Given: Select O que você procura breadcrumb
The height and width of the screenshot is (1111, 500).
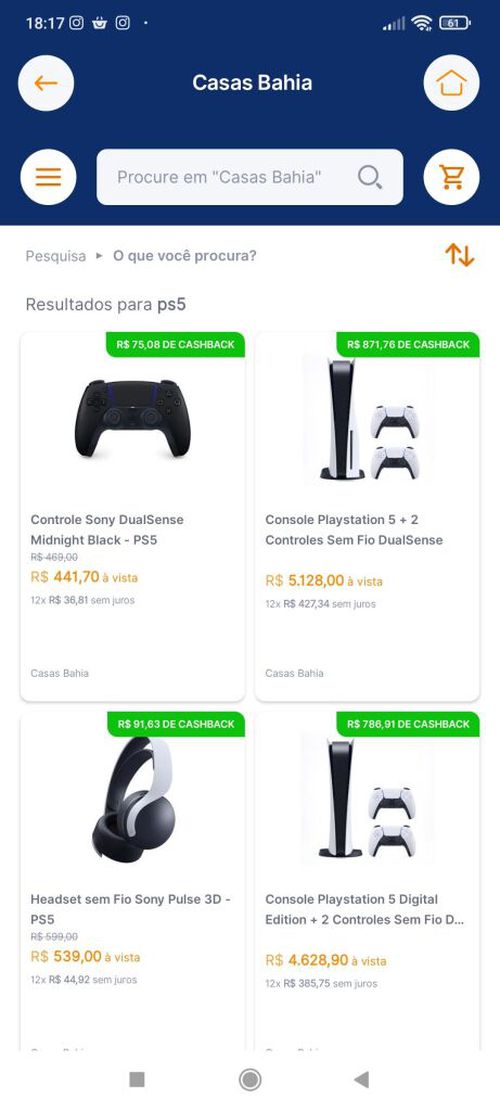Looking at the screenshot, I should [x=185, y=256].
